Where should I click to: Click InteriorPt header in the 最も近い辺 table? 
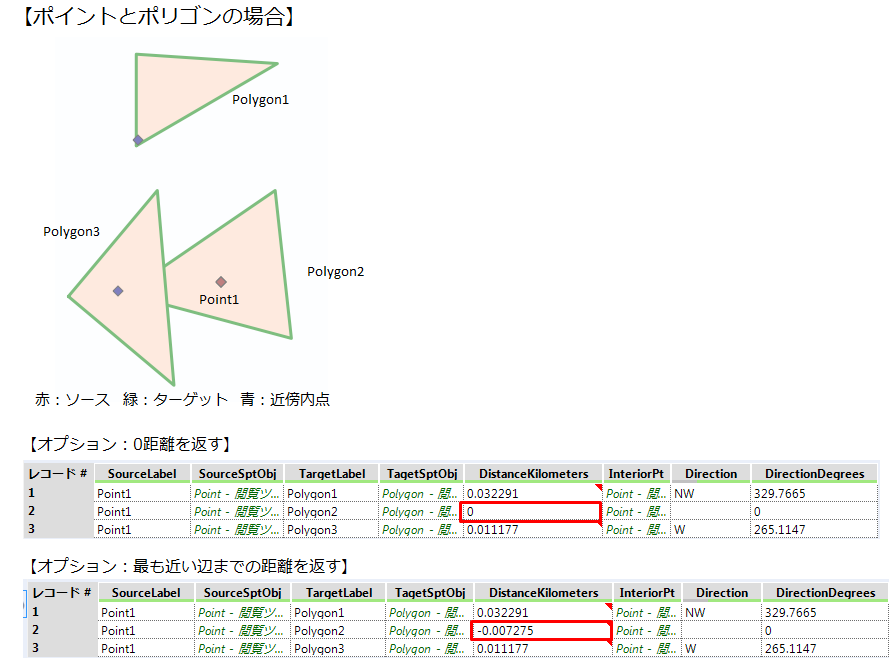pyautogui.click(x=647, y=593)
